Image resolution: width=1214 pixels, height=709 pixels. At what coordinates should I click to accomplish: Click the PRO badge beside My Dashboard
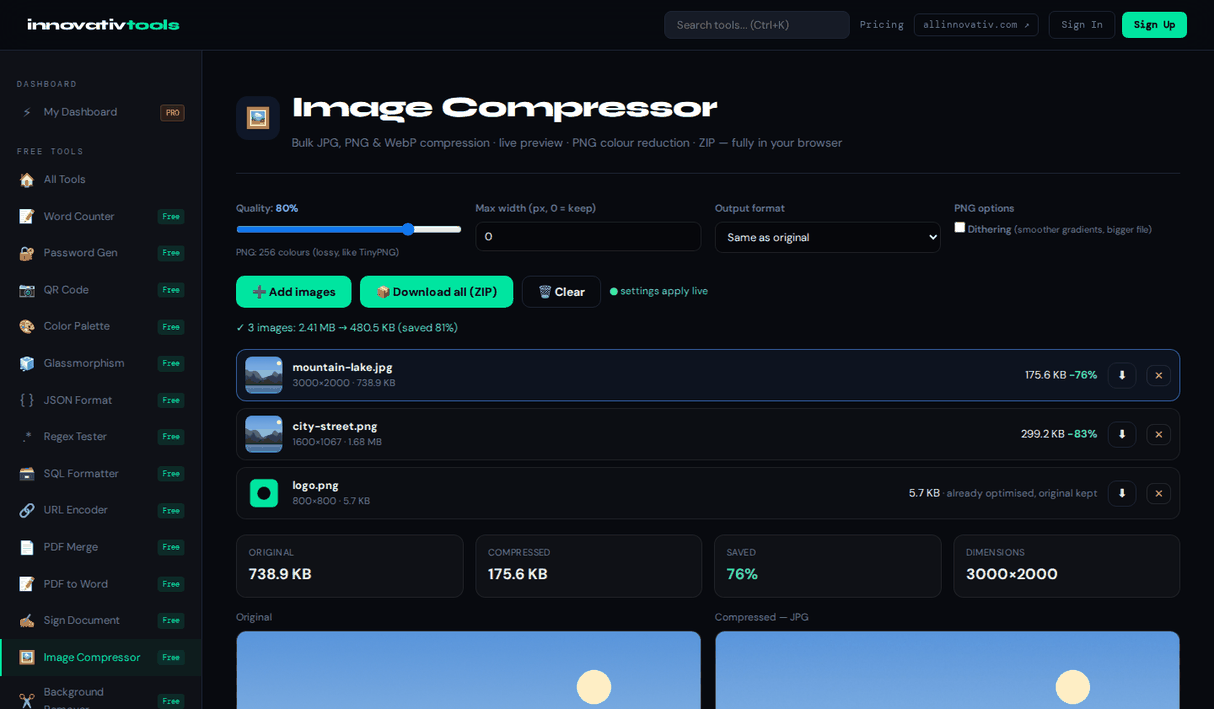[x=172, y=113]
